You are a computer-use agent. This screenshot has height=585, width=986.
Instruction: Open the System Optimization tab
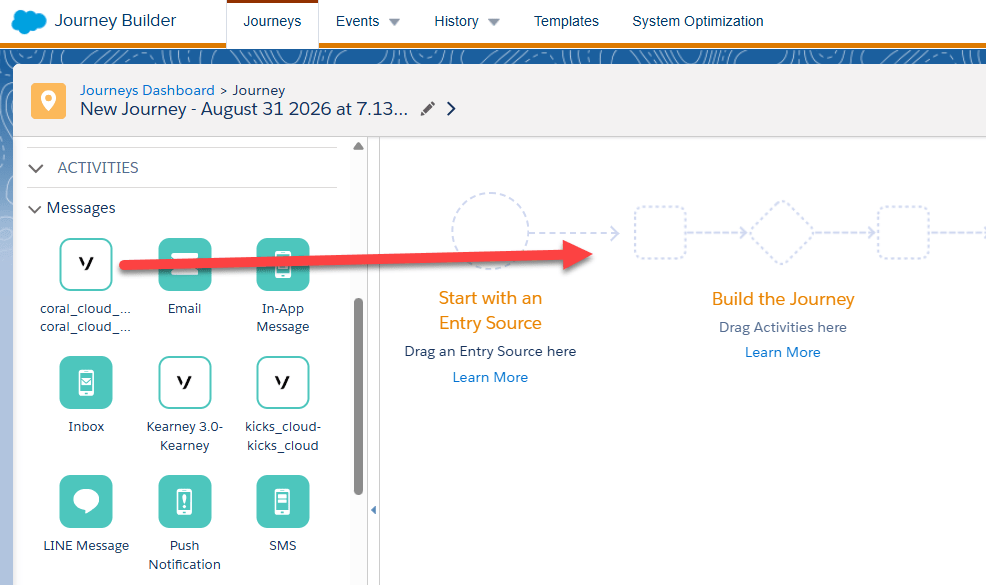(x=697, y=21)
